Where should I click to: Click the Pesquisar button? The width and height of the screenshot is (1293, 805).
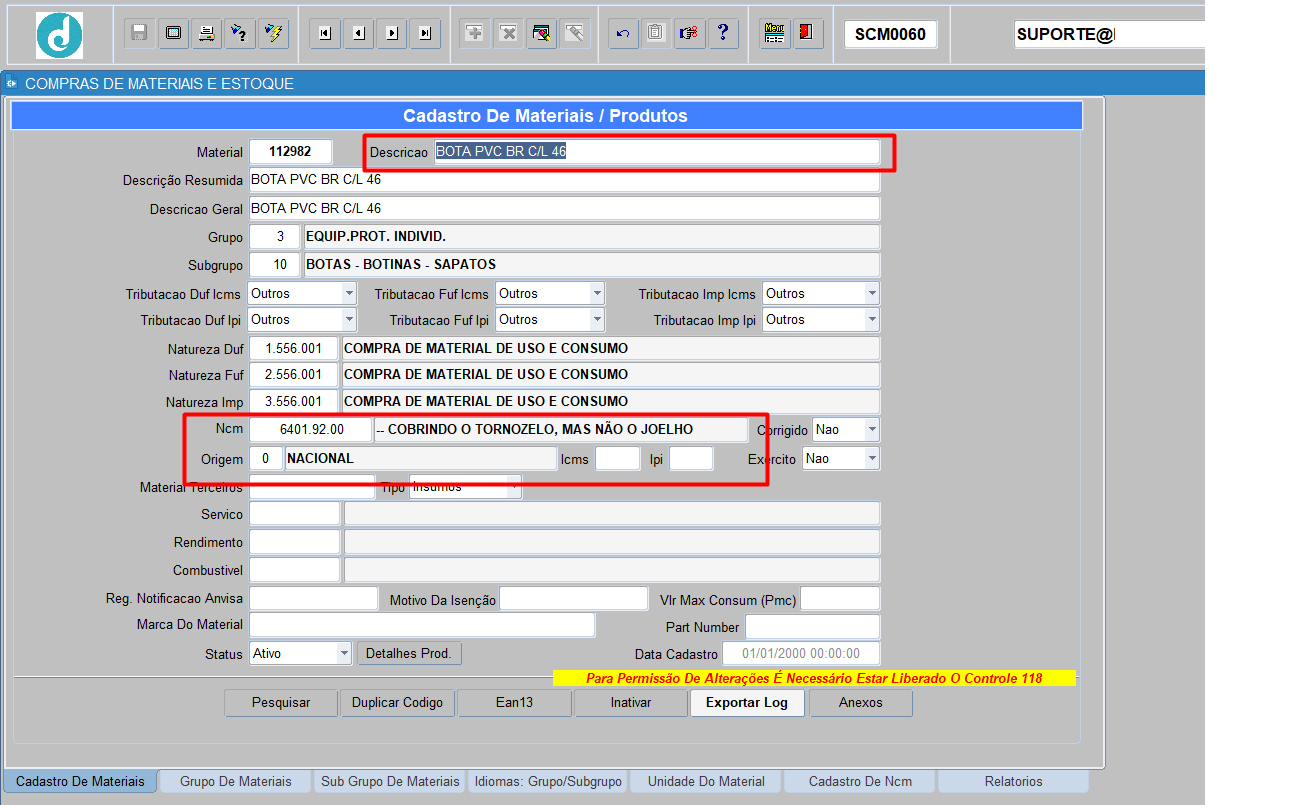[281, 703]
